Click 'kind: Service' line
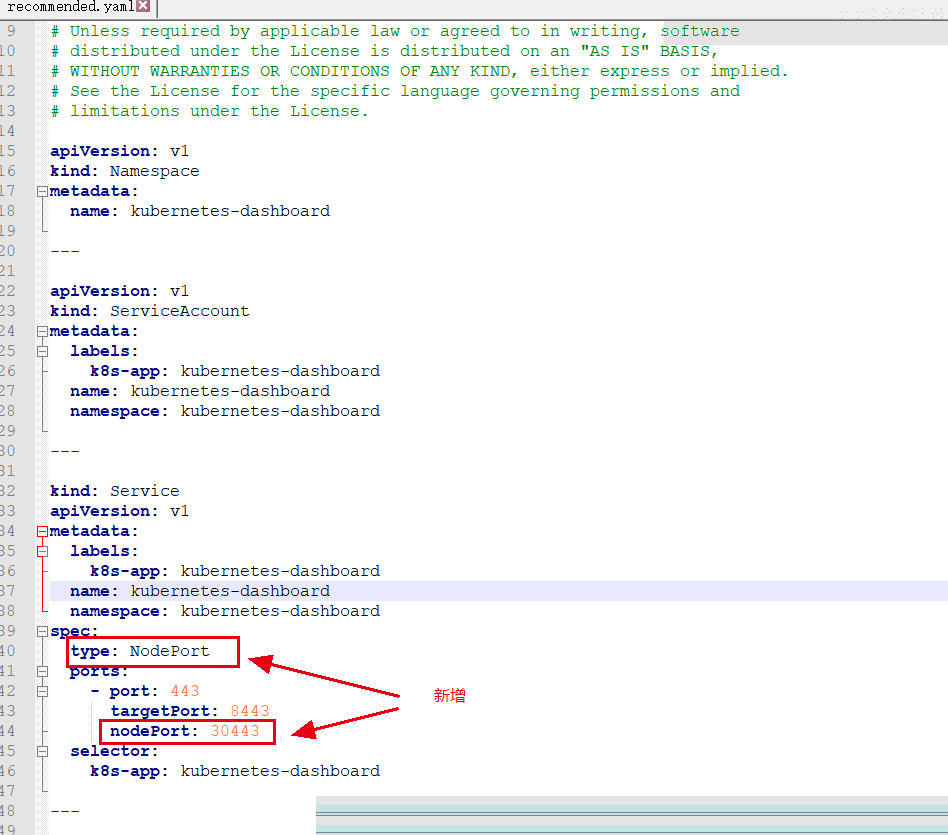The image size is (948, 835). [115, 491]
